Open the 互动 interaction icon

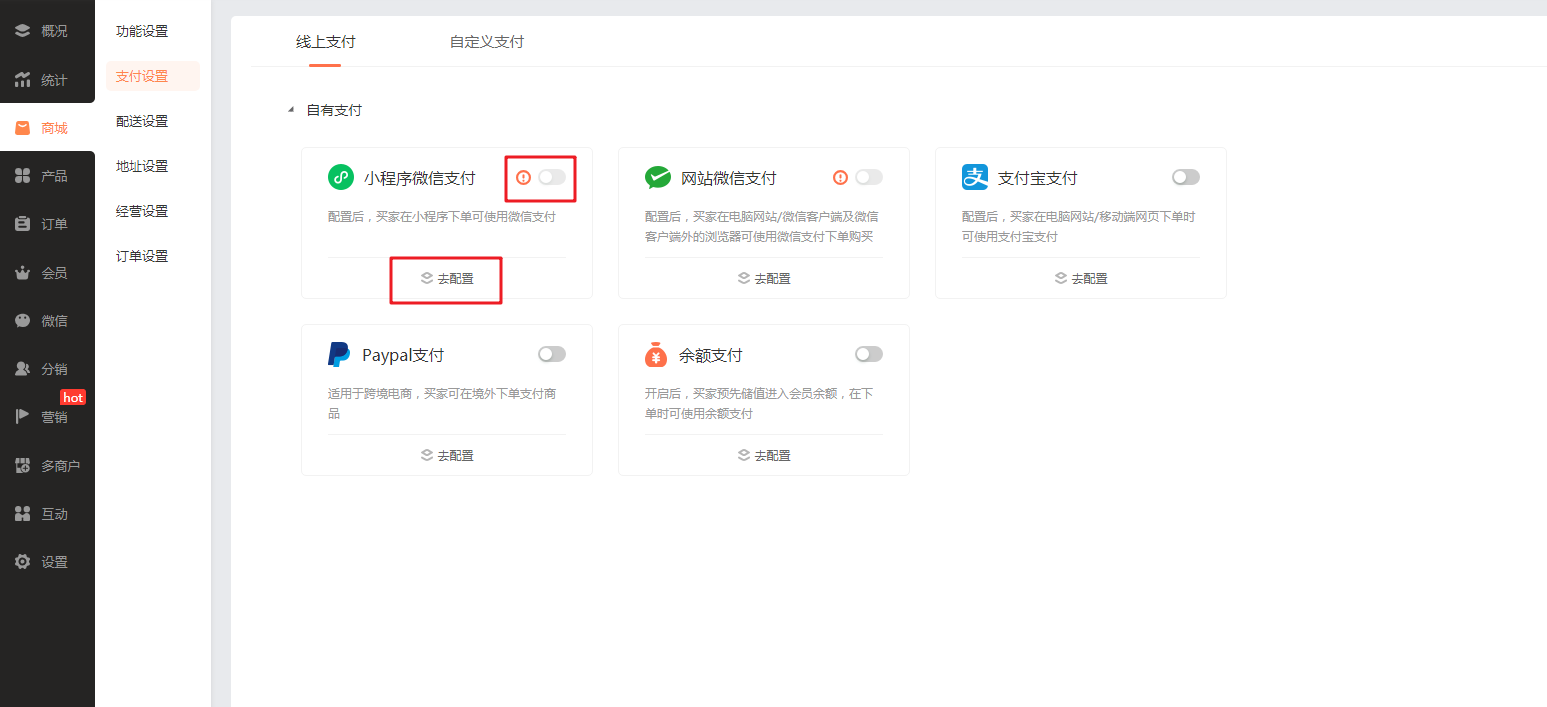22,514
